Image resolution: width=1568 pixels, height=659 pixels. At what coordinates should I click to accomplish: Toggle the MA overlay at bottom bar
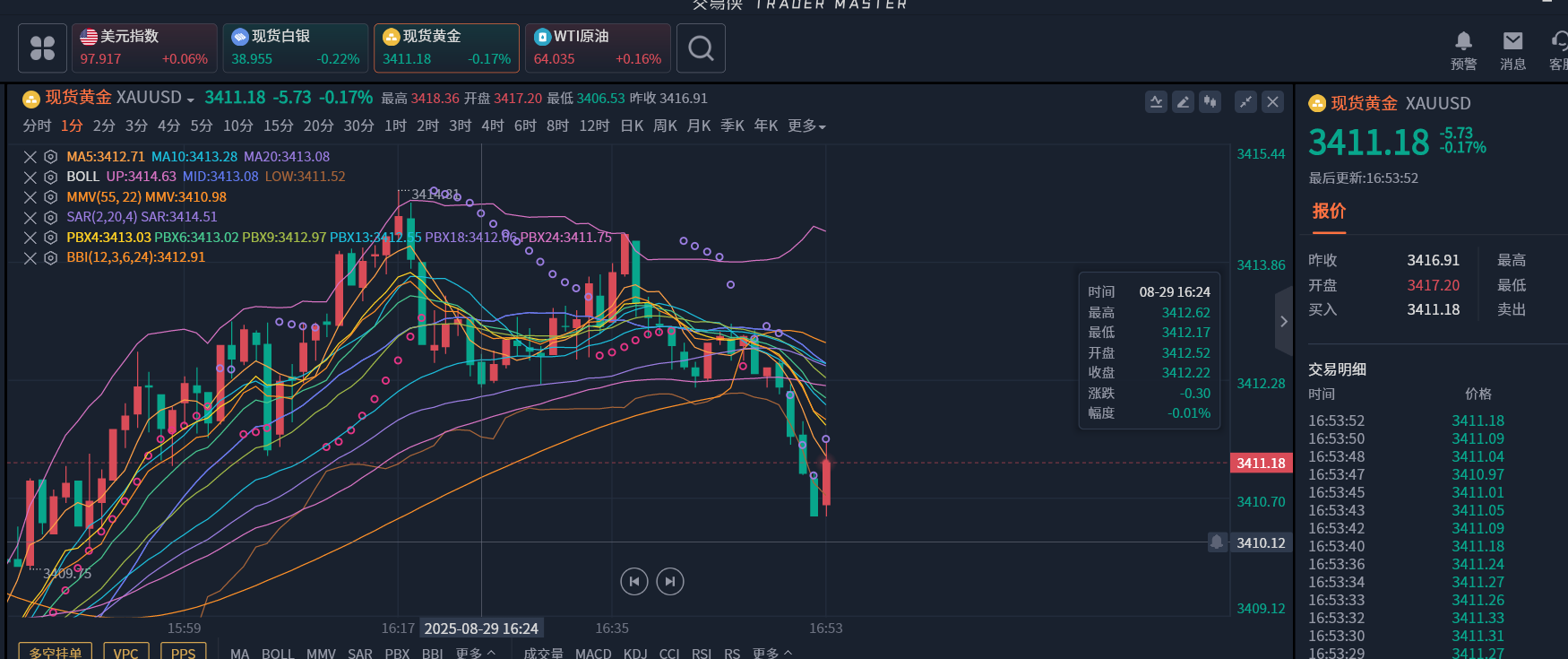[x=239, y=654]
